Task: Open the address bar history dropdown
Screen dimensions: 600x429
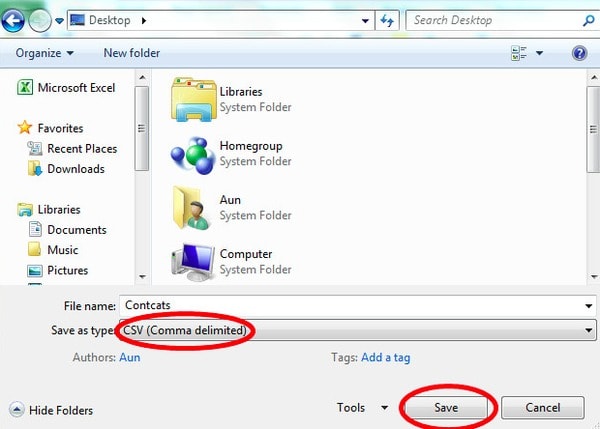Action: coord(365,21)
